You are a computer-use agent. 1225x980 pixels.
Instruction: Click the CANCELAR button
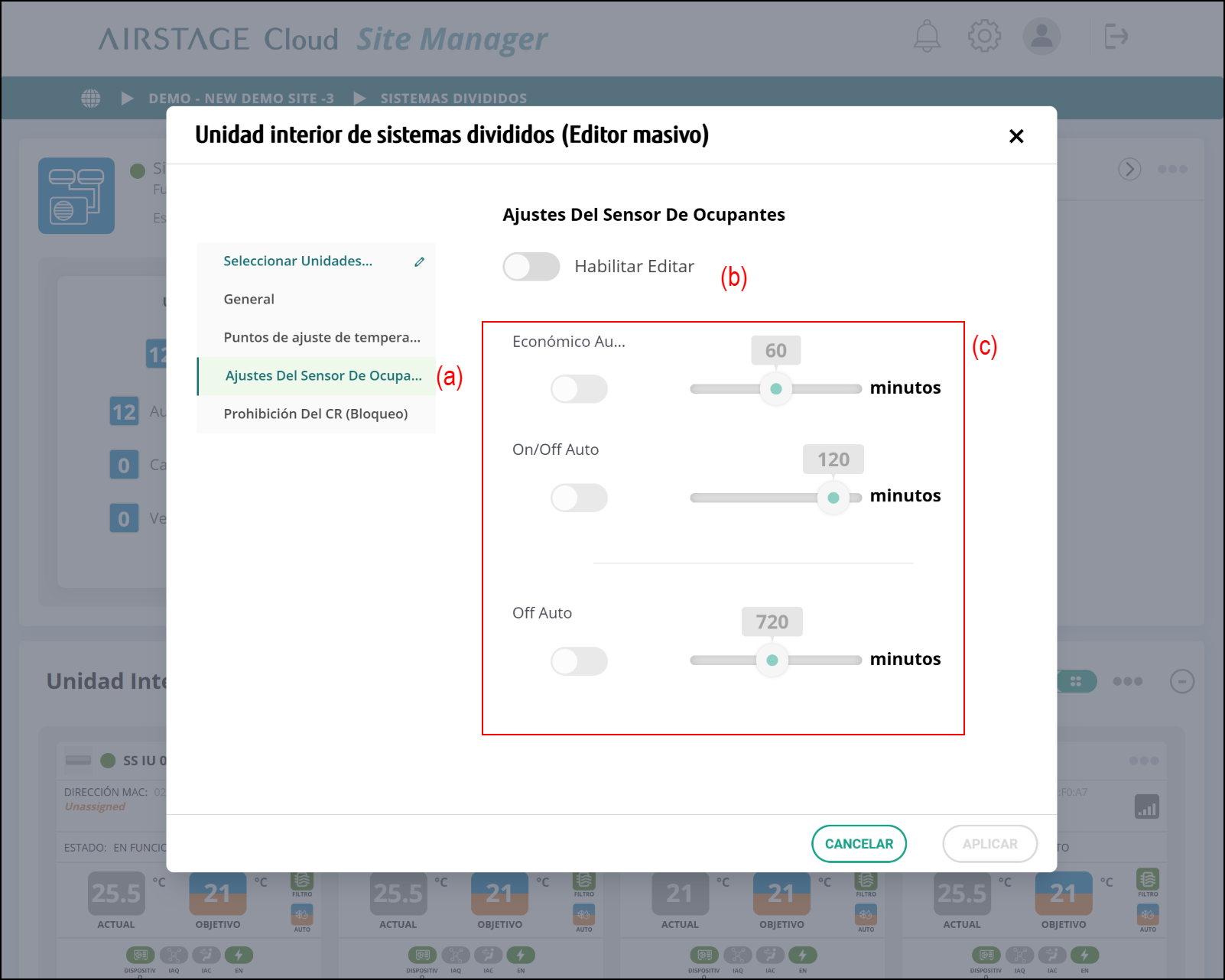click(x=859, y=844)
